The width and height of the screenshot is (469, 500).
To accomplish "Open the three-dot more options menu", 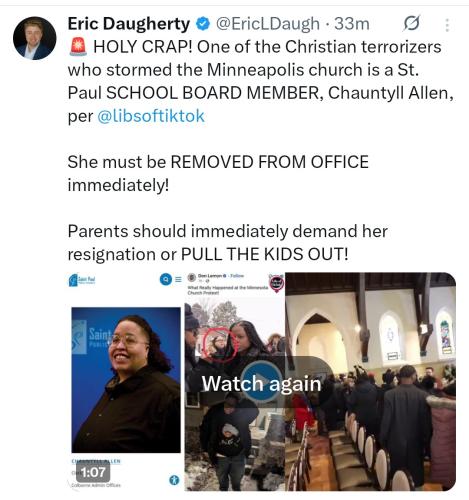I will click(447, 25).
